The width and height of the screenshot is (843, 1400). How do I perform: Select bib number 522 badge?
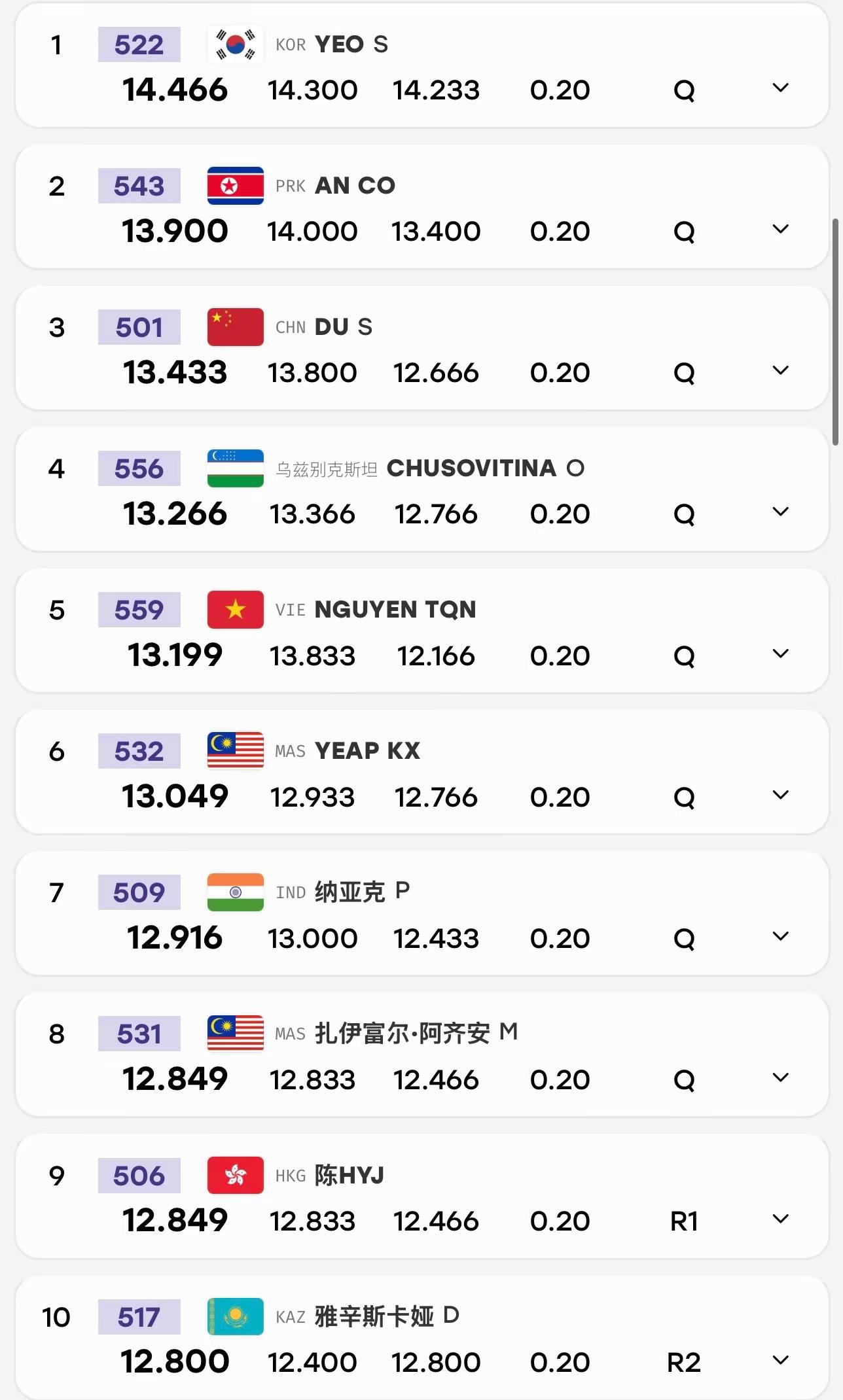click(139, 44)
